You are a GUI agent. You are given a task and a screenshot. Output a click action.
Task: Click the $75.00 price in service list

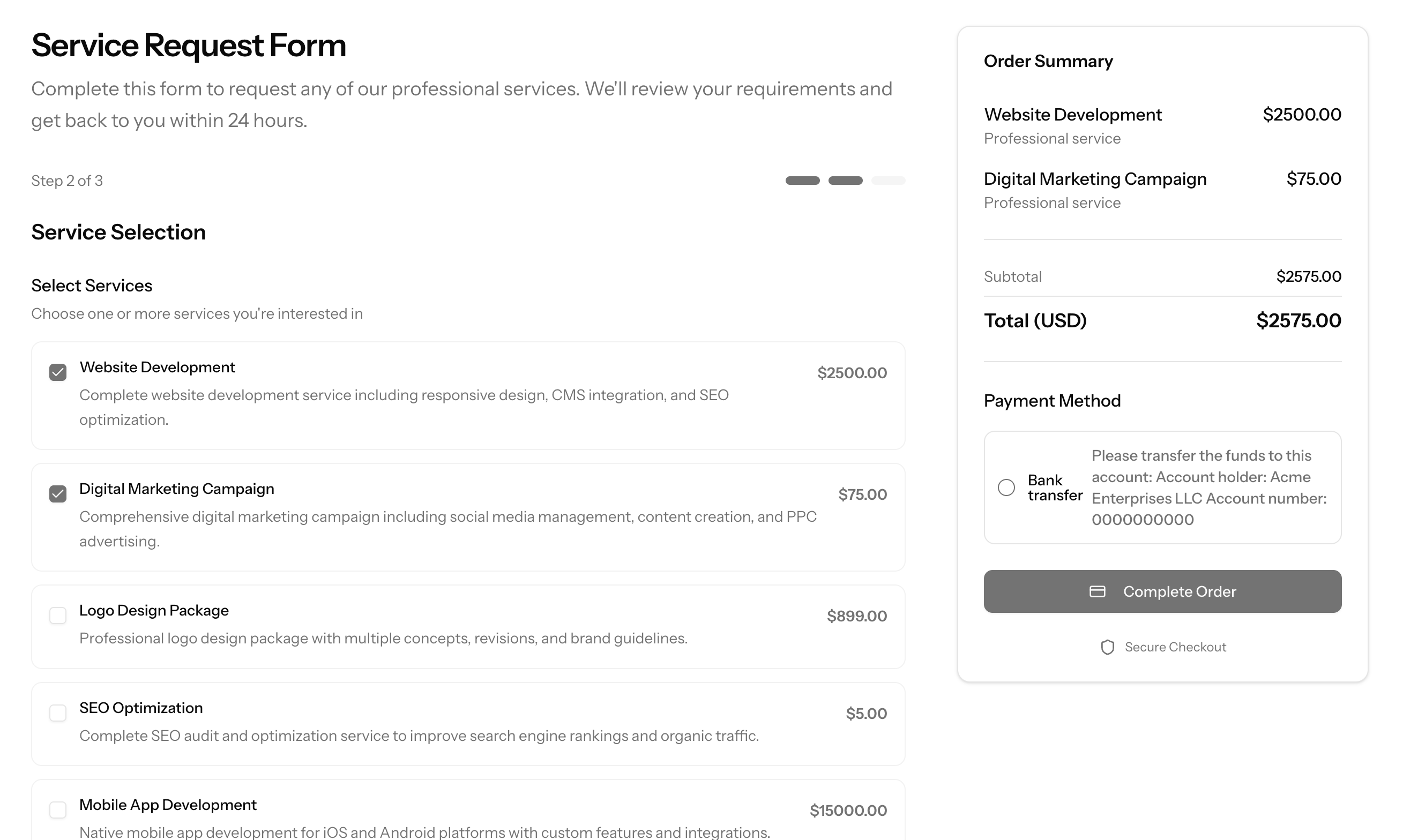[x=862, y=494]
